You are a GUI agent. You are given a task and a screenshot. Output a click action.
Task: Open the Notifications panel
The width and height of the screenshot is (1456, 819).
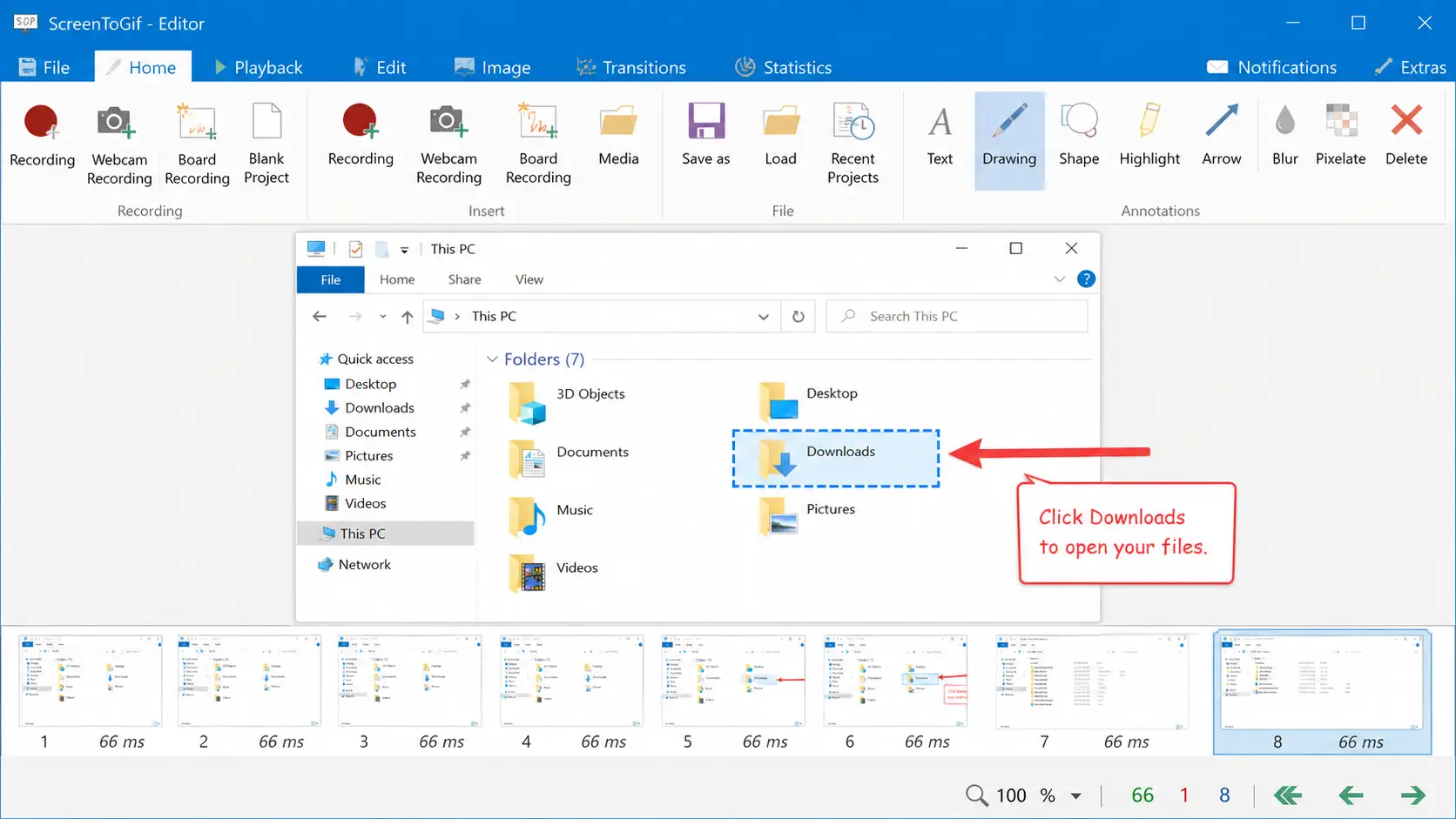(1271, 67)
